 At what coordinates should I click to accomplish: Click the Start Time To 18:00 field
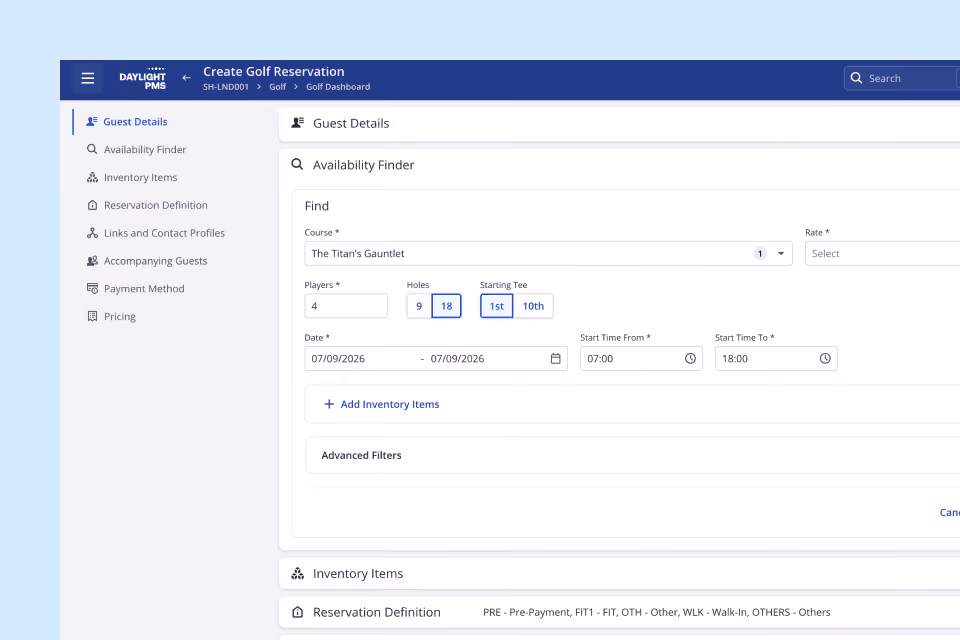point(776,359)
